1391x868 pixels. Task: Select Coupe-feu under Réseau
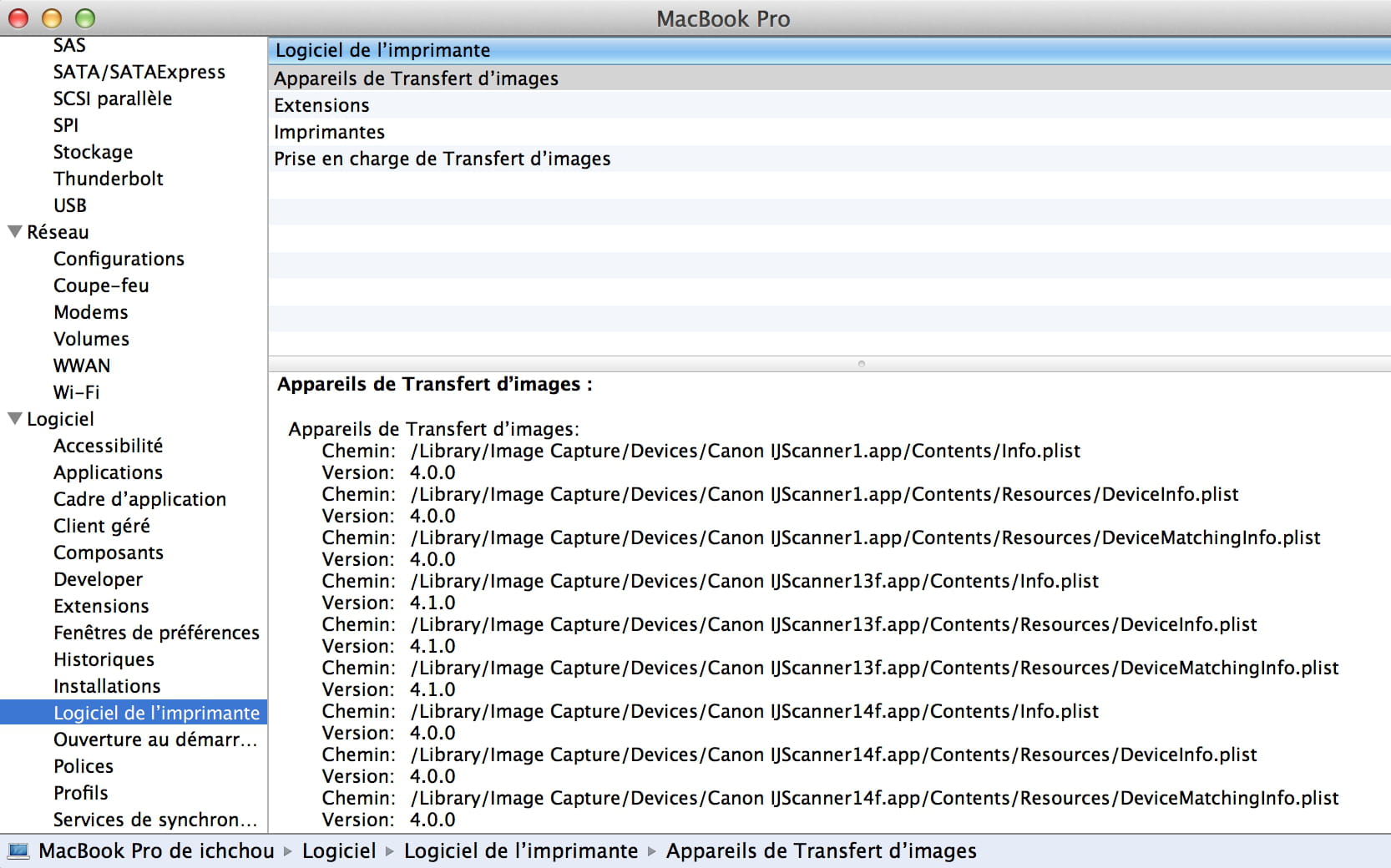pos(101,285)
